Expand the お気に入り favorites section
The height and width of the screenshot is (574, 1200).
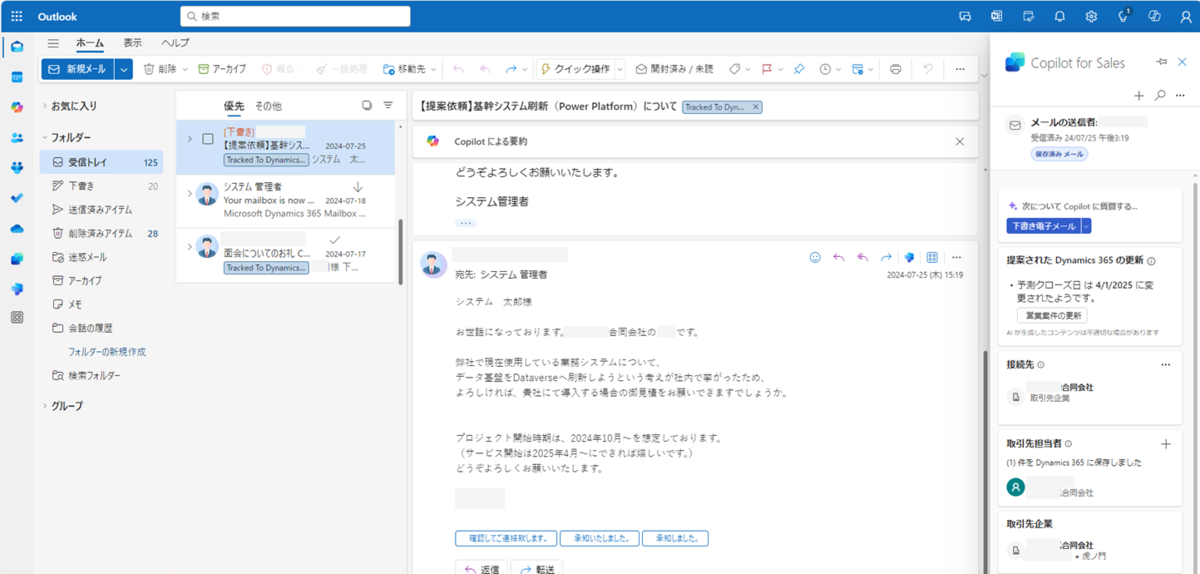point(44,105)
